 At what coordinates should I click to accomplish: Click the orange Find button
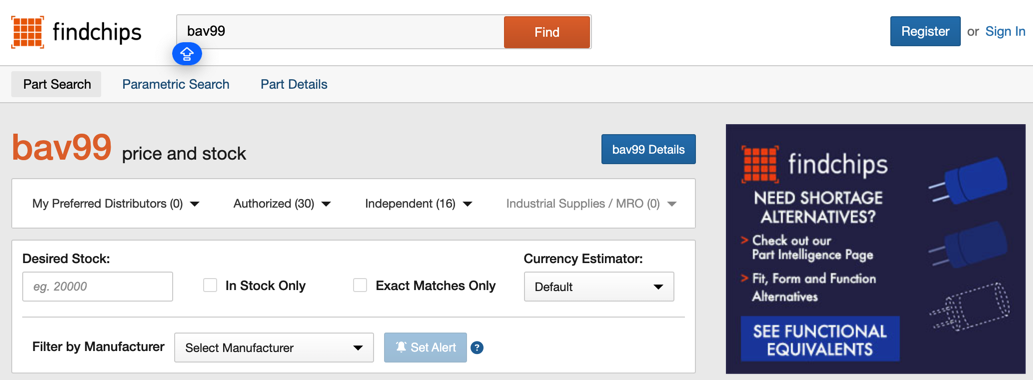[x=547, y=32]
